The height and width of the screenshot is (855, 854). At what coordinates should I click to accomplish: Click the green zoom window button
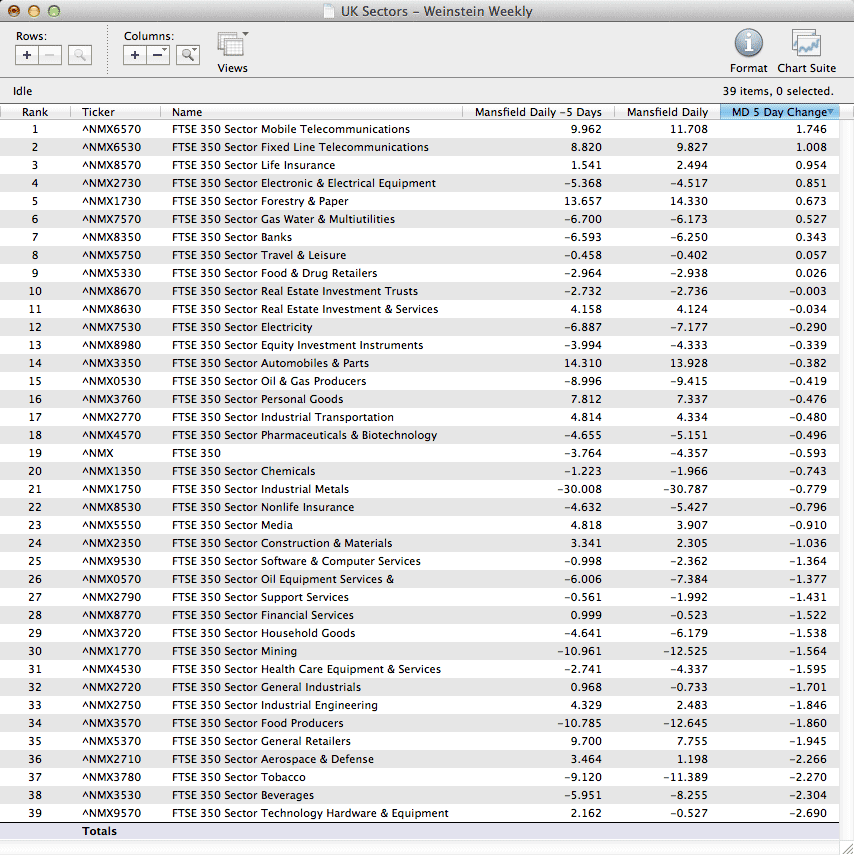pos(54,11)
